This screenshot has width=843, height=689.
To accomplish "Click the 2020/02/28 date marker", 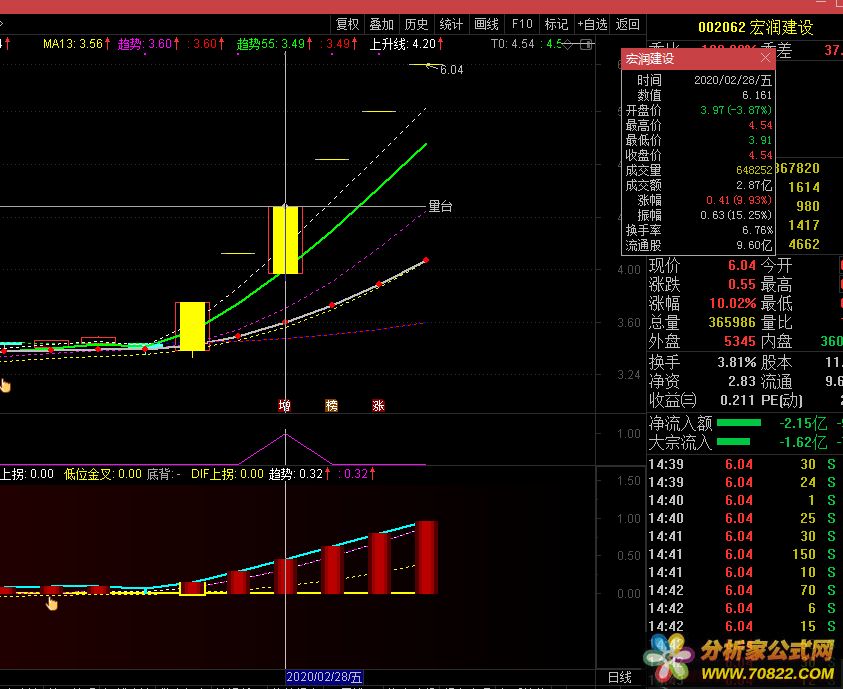I will pyautogui.click(x=324, y=677).
